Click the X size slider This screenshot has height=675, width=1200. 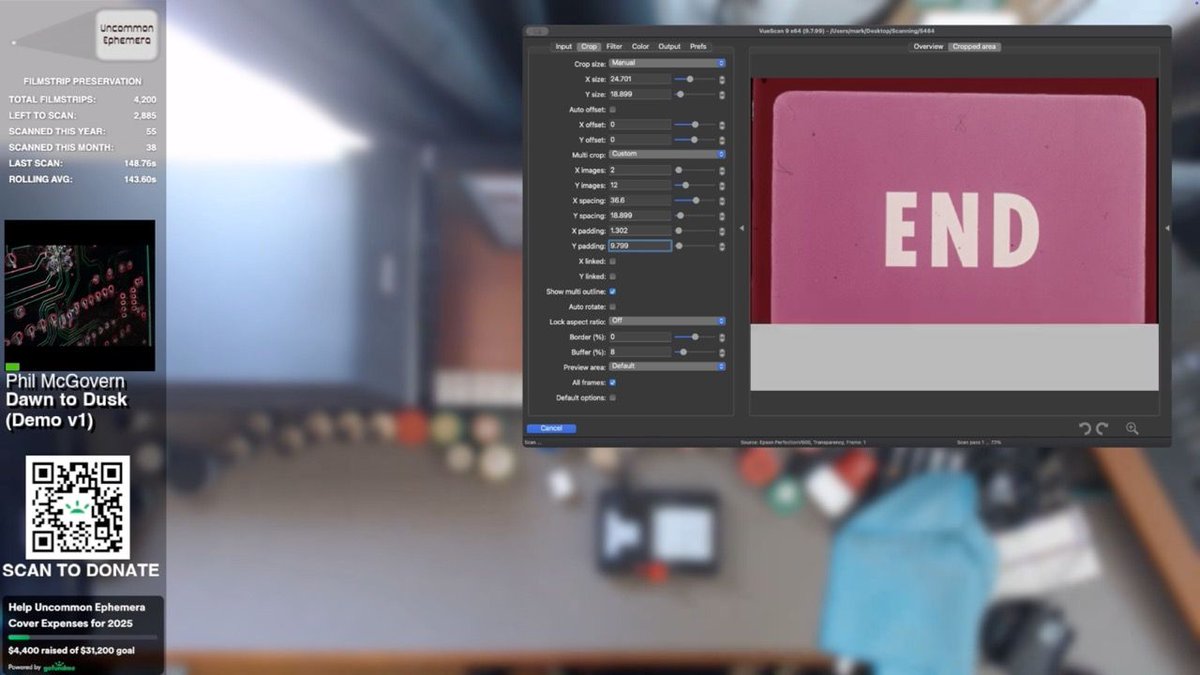694,79
